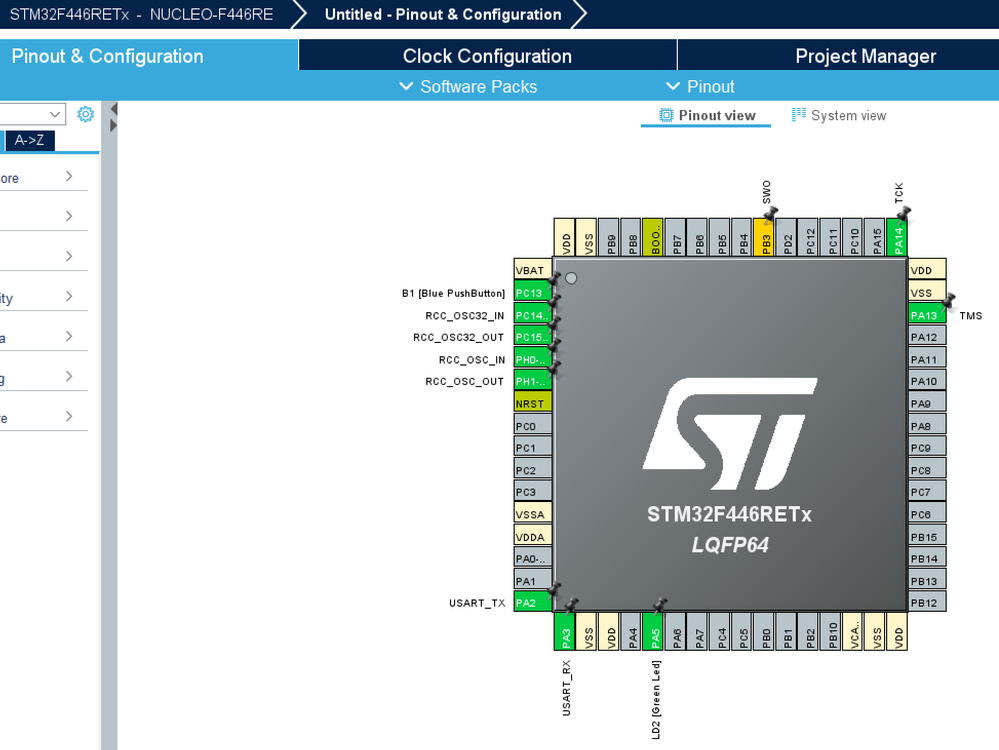999x750 pixels.
Task: Select the PA15 pin
Action: click(875, 237)
